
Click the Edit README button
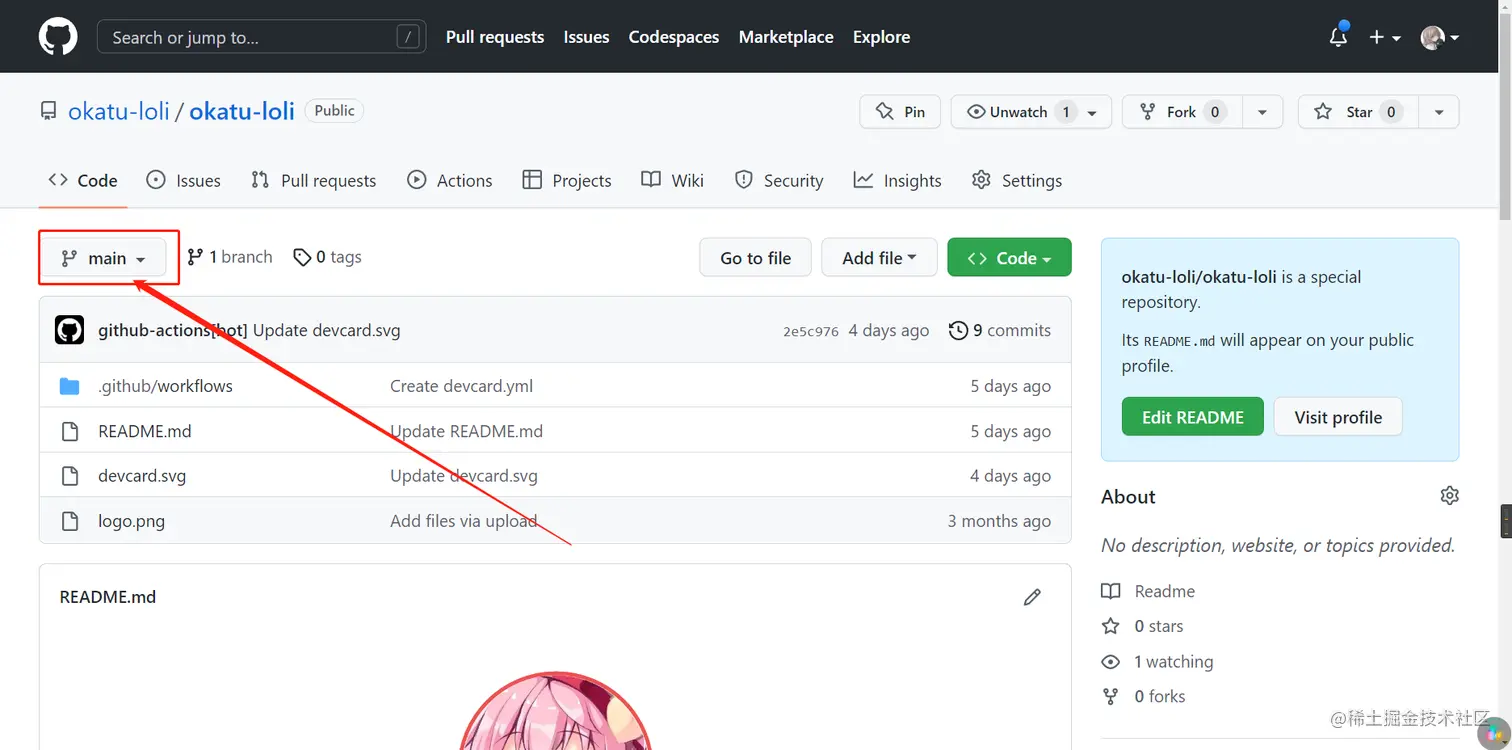click(x=1193, y=417)
